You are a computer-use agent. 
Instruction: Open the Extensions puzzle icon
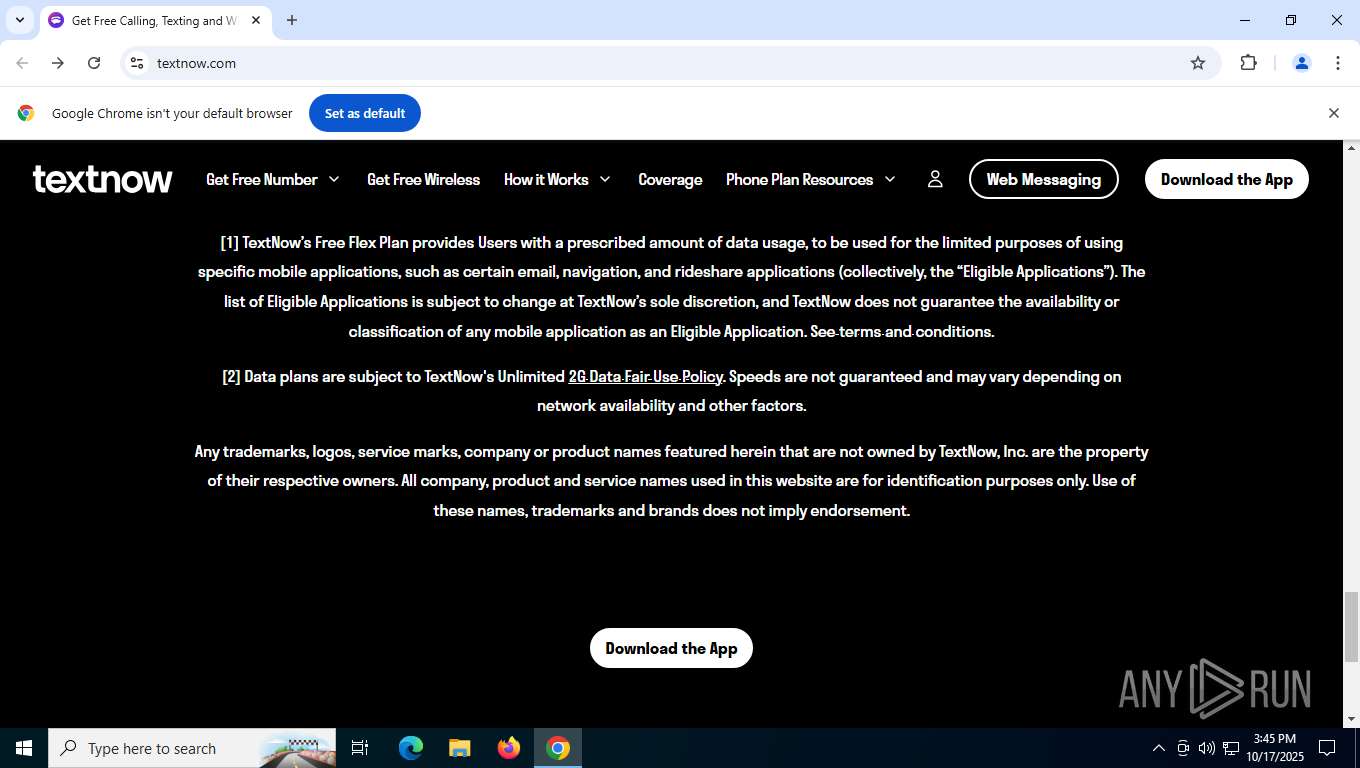coord(1248,63)
